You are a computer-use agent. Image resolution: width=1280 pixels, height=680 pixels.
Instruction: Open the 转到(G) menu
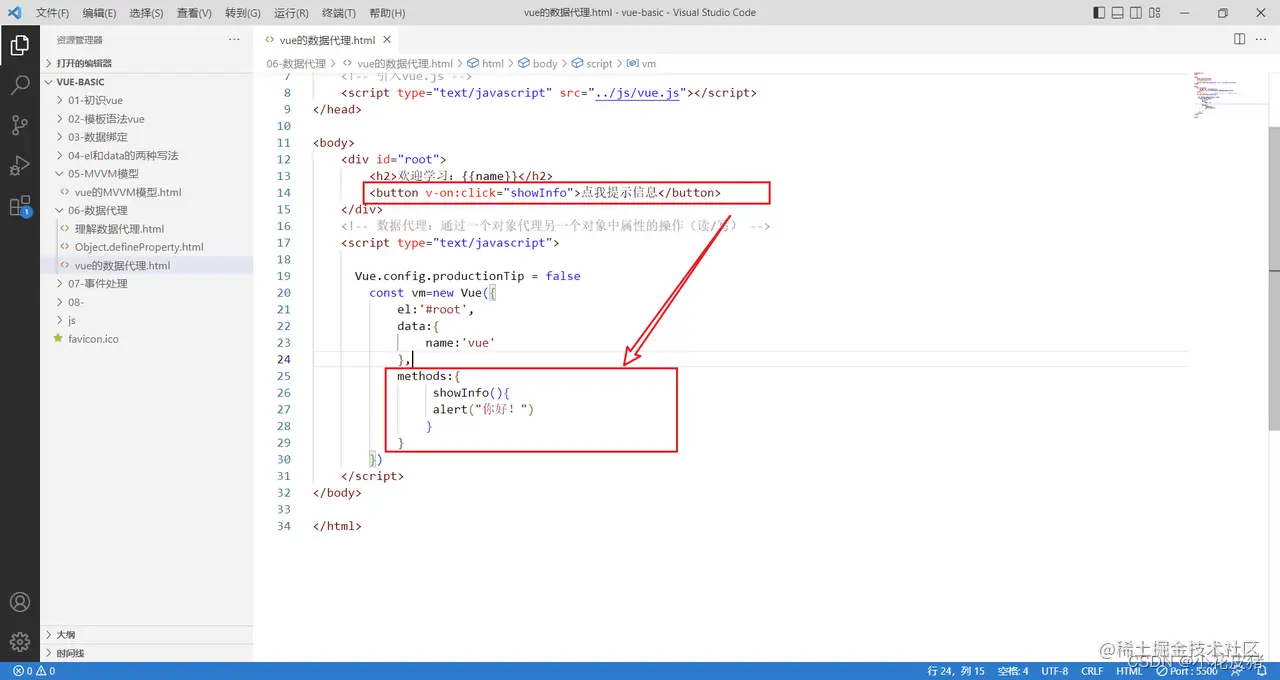tap(243, 13)
